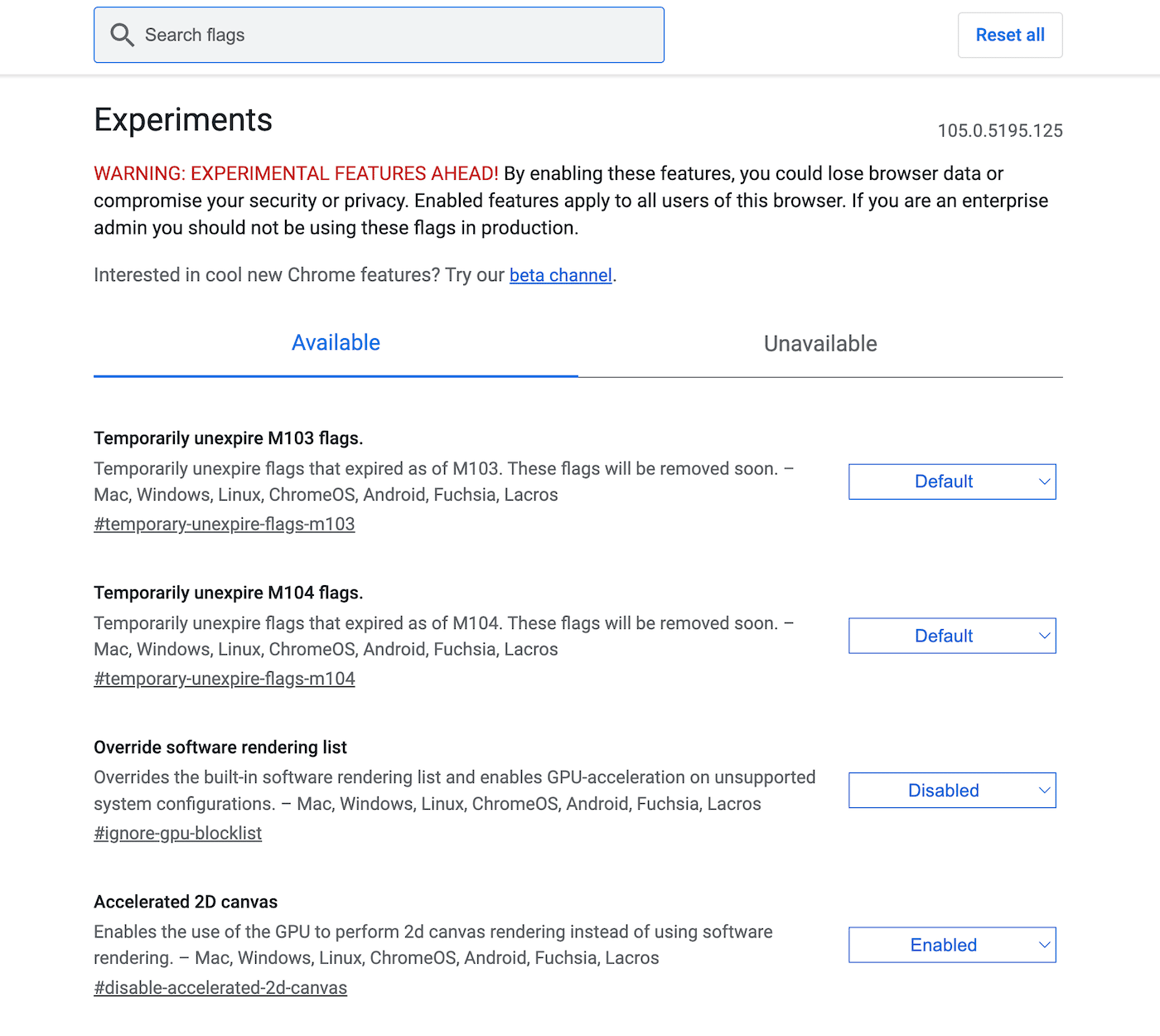Open the beta channel link

[560, 275]
